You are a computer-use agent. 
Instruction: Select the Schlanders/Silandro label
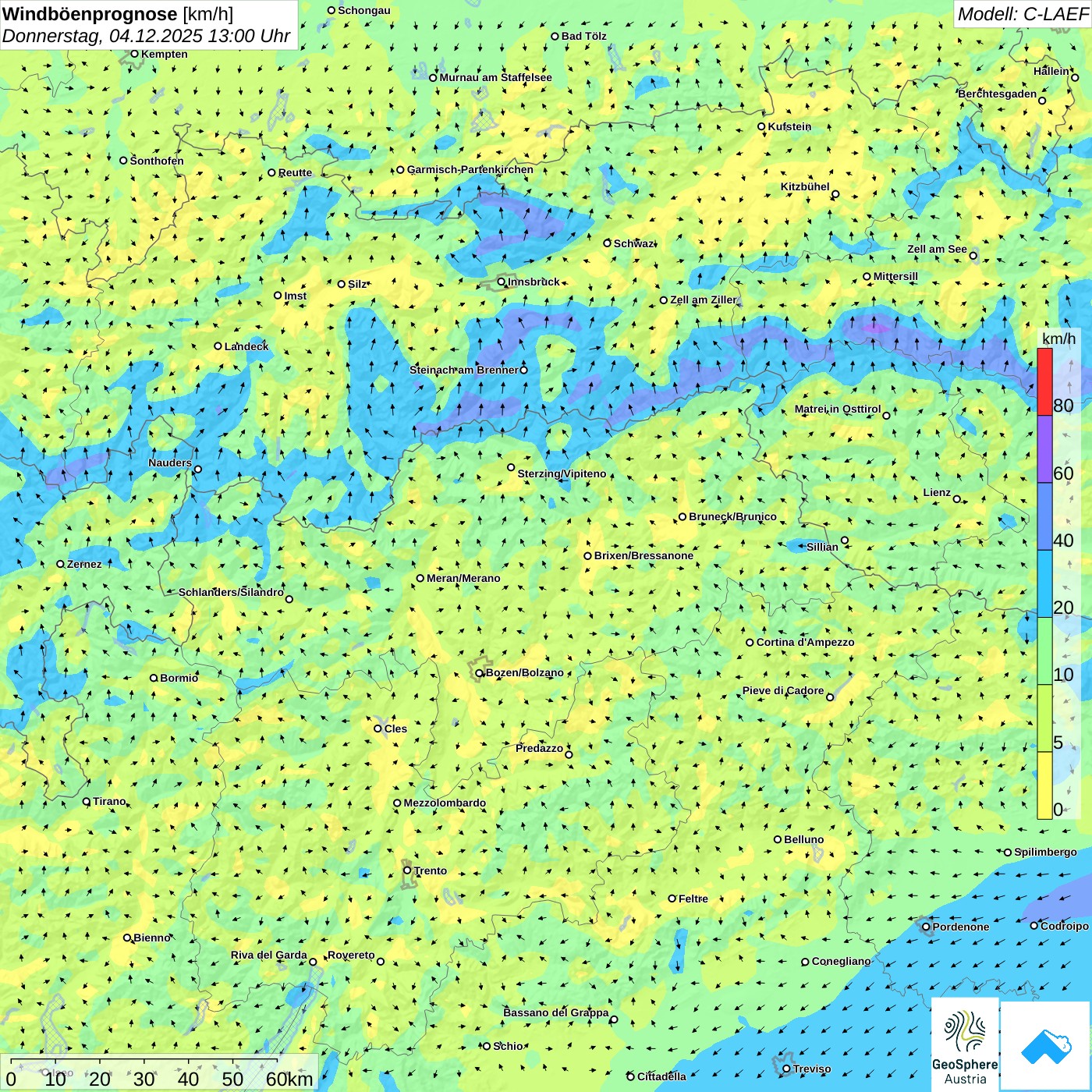click(231, 592)
